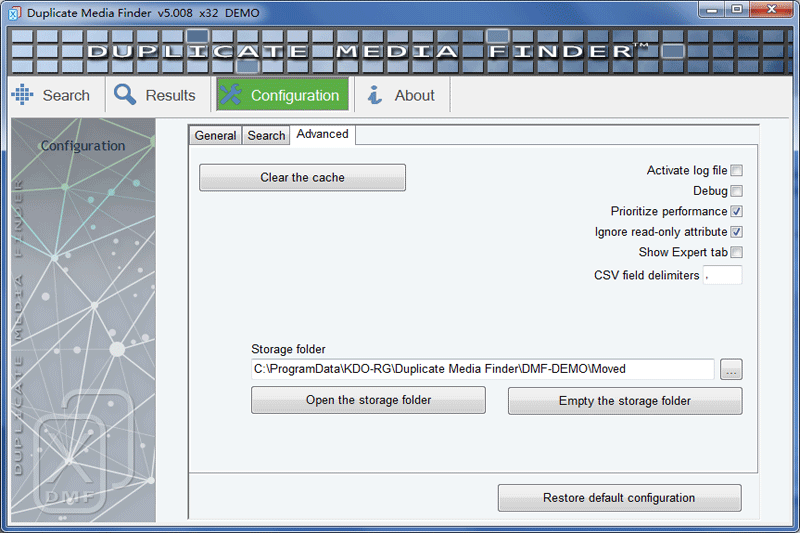
Task: Click the magnifying glass Results icon
Action: [x=125, y=94]
